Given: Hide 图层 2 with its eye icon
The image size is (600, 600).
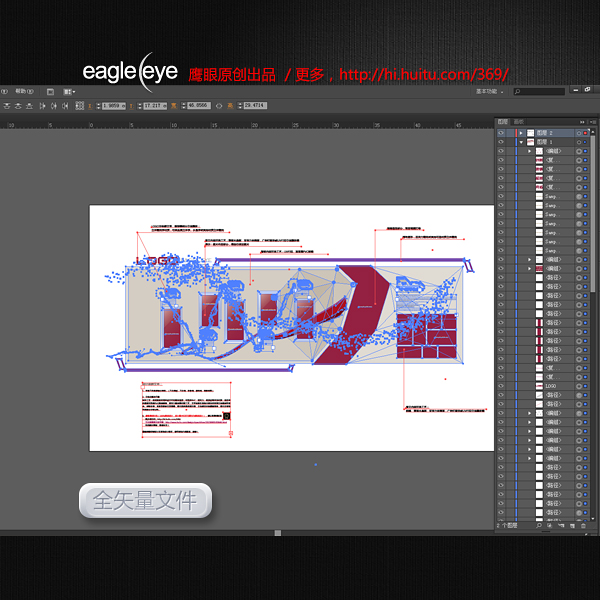Looking at the screenshot, I should [501, 133].
